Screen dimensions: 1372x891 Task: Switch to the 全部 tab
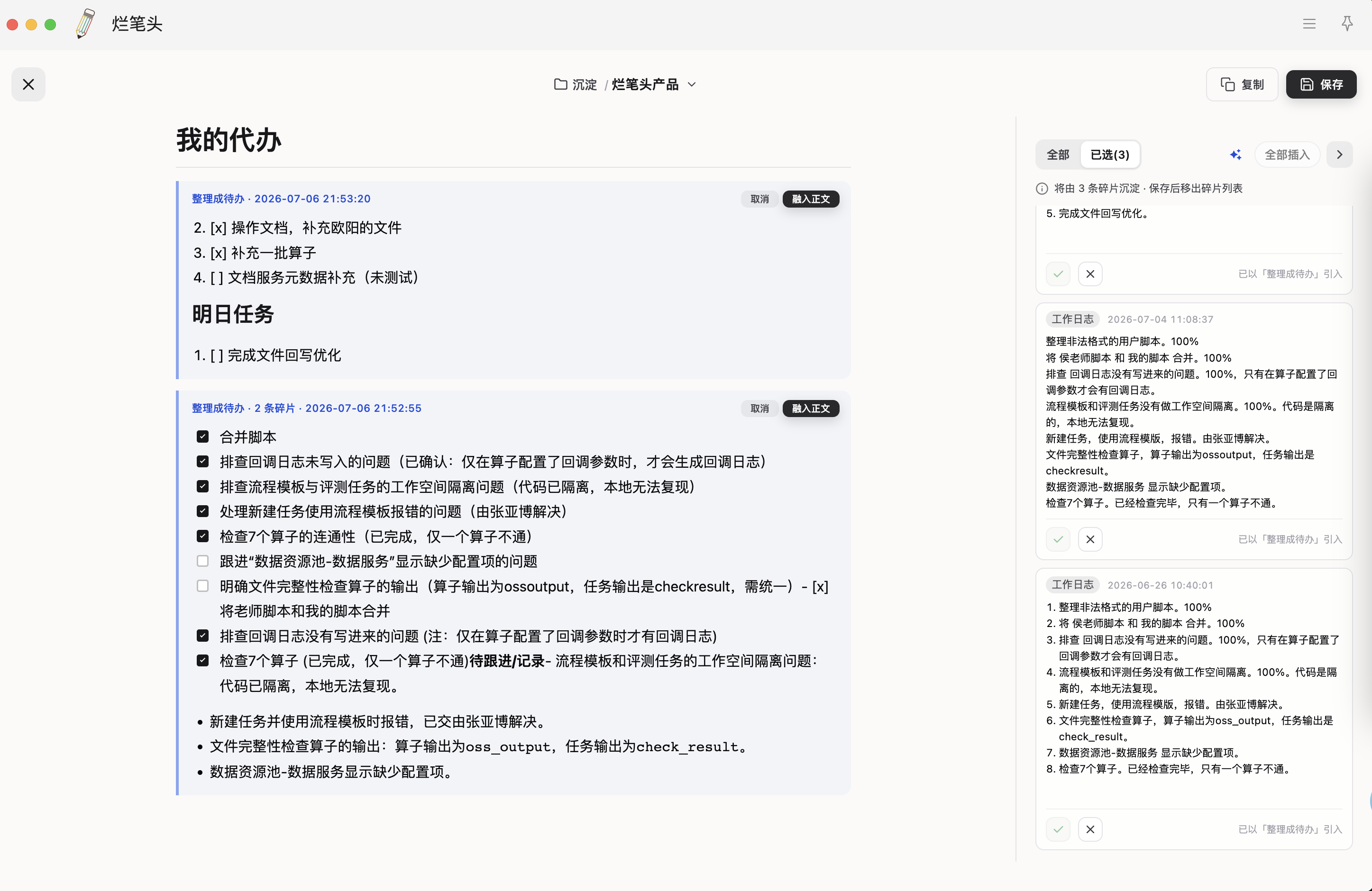pyautogui.click(x=1058, y=155)
